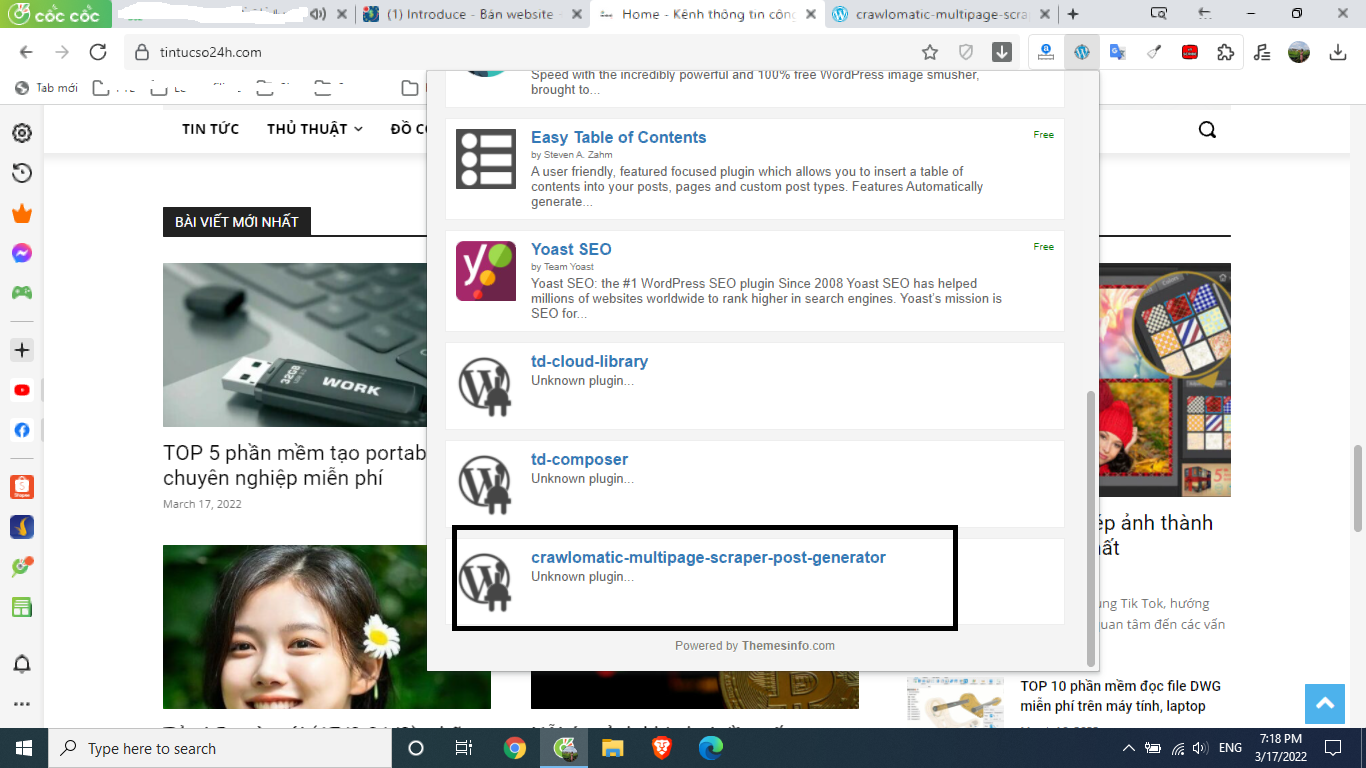Open the sidebar more options ellipsis
Viewport: 1366px width, 768px height.
22,704
